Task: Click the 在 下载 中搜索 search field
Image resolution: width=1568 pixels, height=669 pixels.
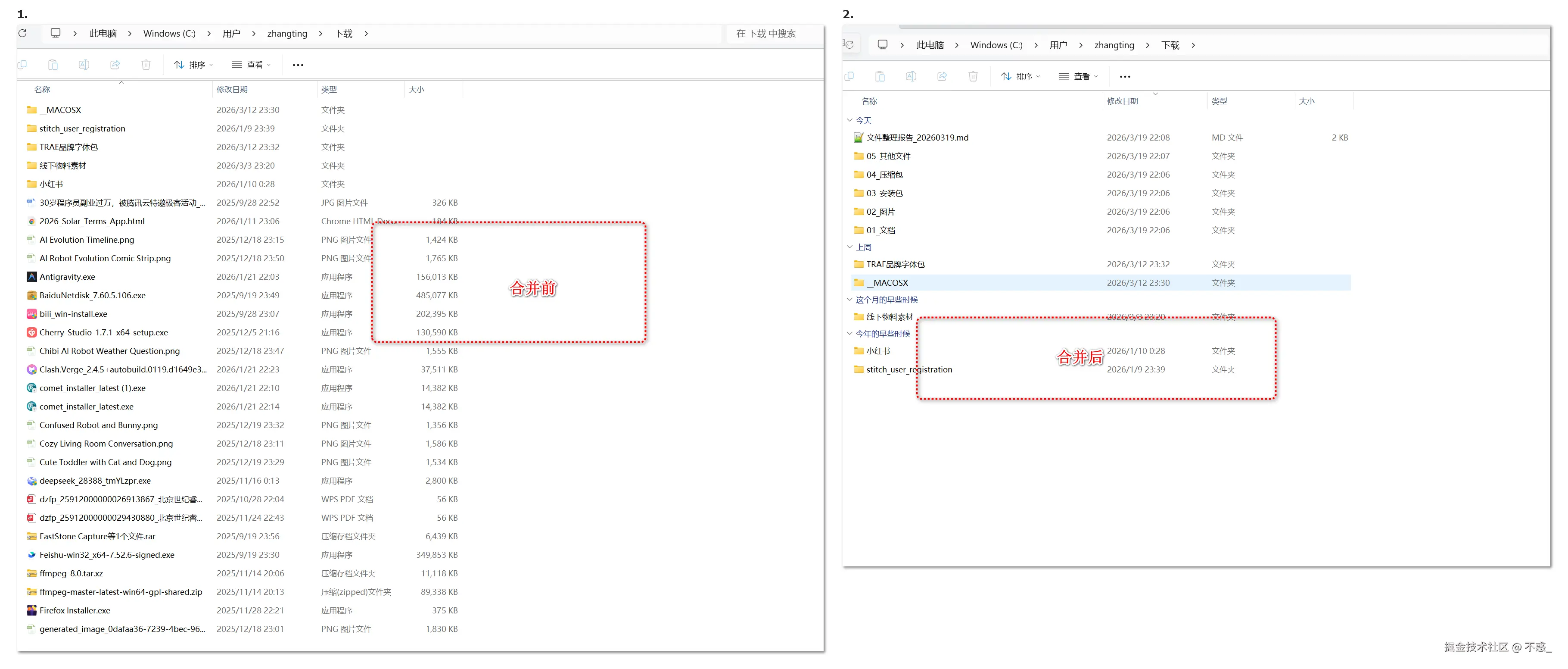Action: pyautogui.click(x=766, y=34)
